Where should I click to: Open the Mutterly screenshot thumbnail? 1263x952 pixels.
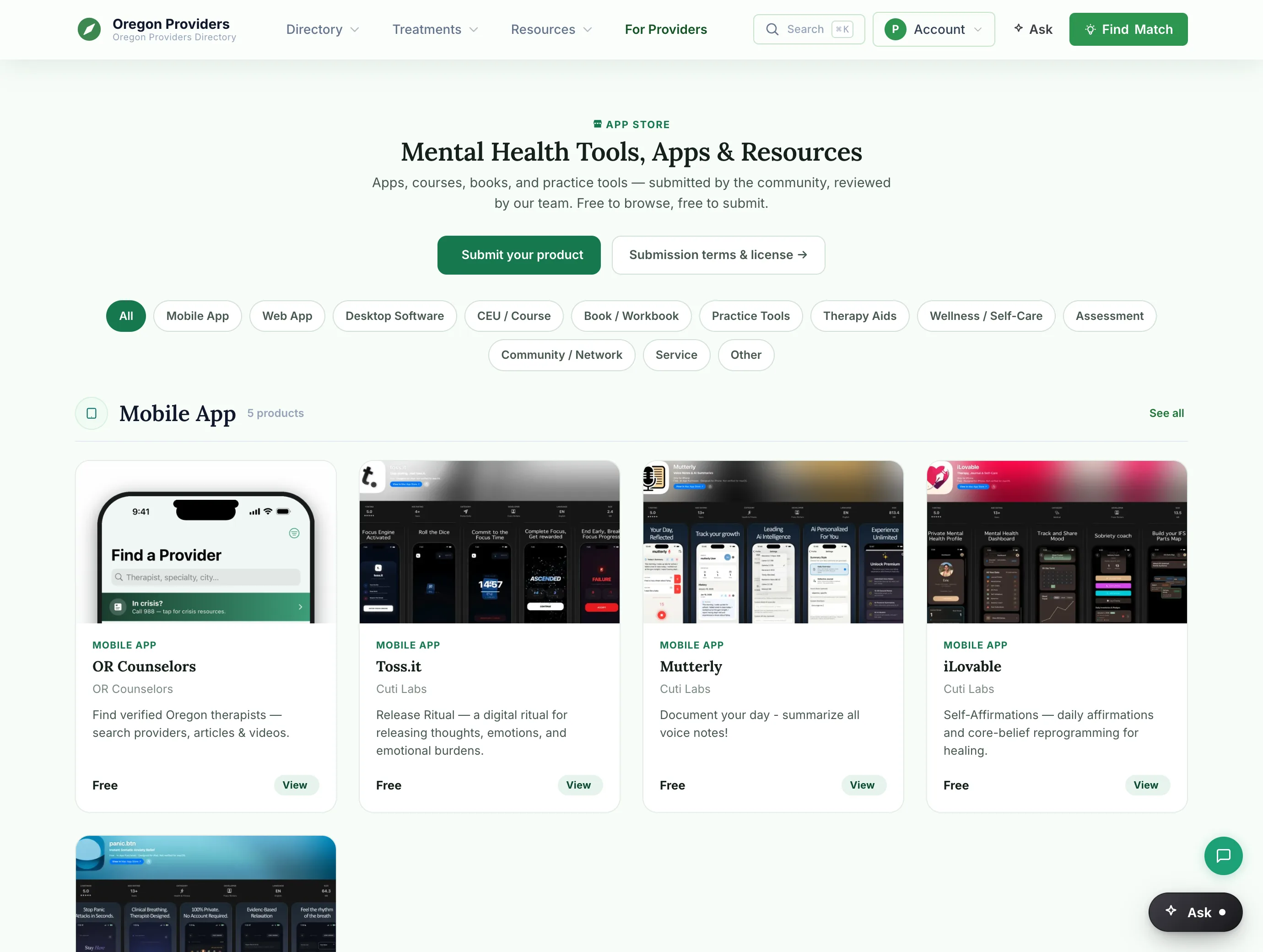coord(773,542)
